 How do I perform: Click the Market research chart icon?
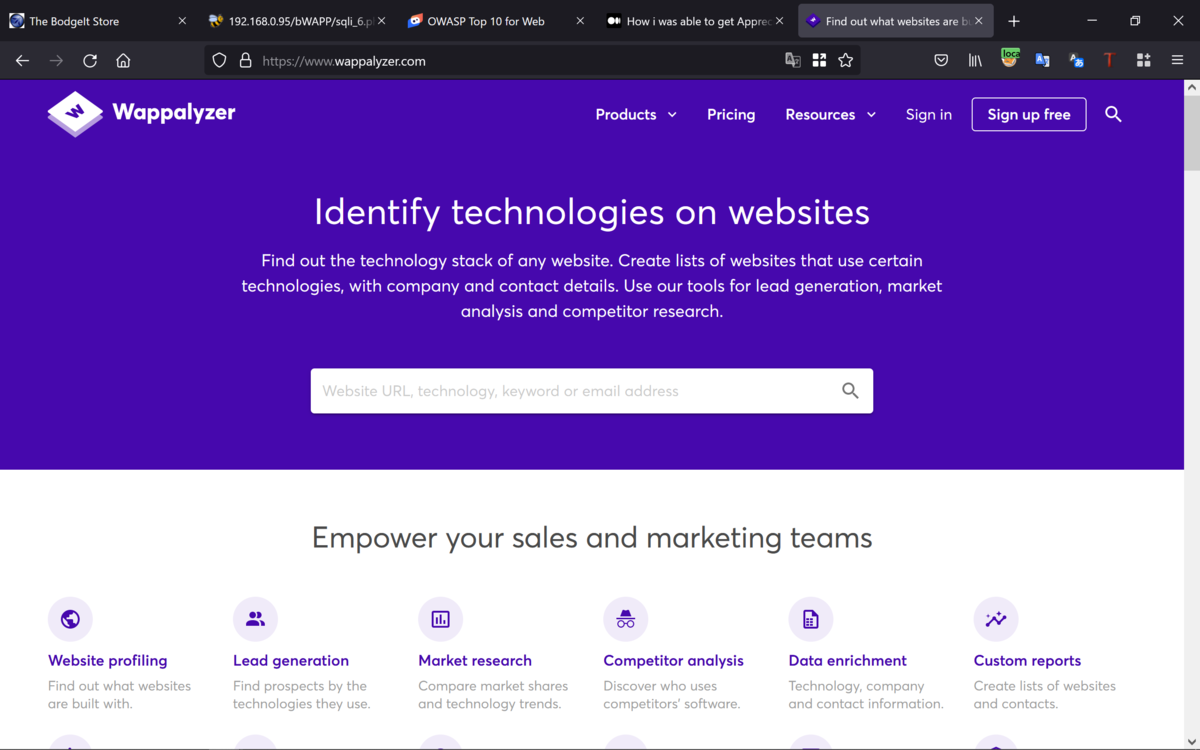(x=440, y=619)
